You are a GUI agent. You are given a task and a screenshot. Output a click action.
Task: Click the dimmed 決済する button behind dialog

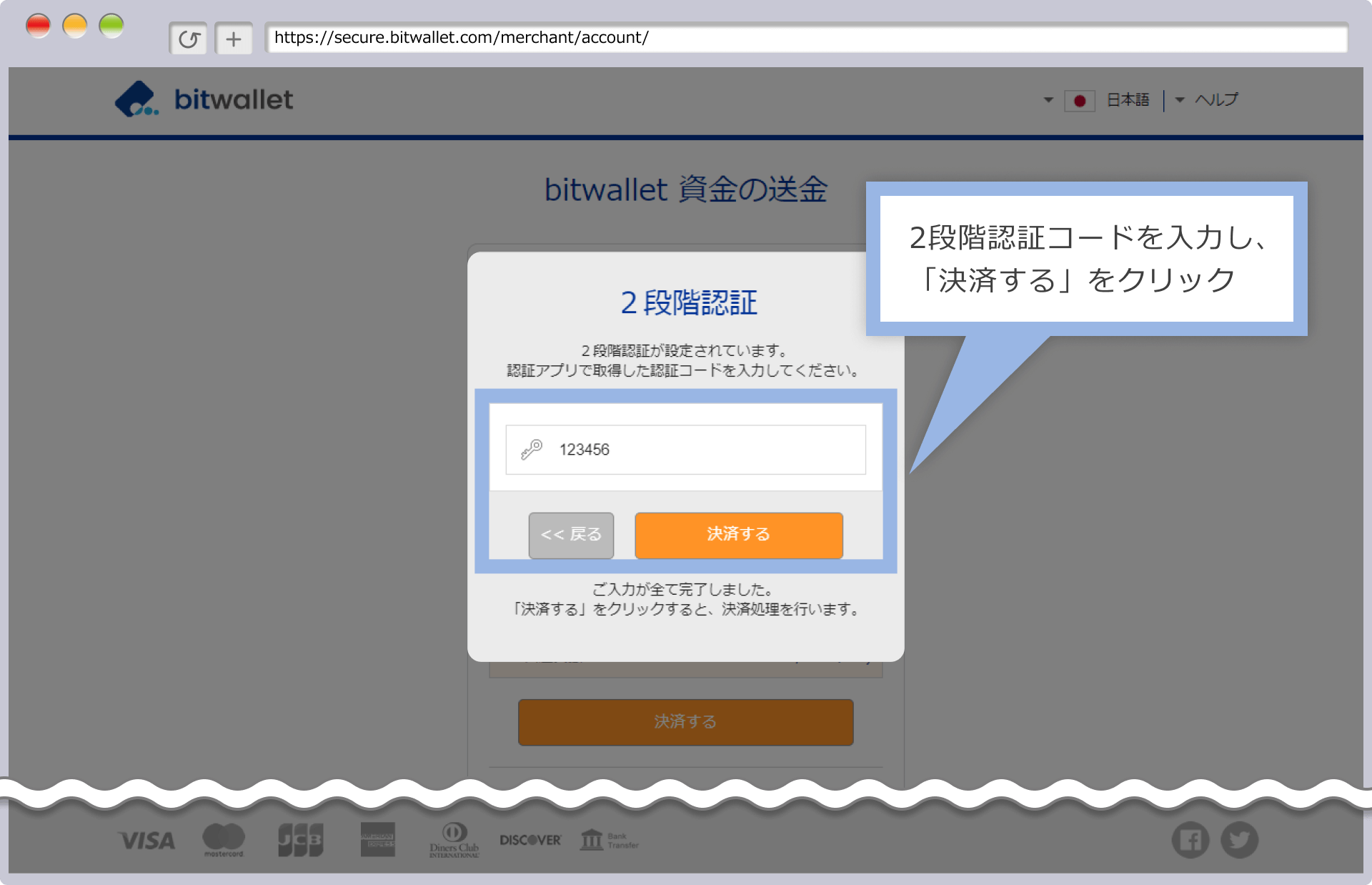[686, 722]
